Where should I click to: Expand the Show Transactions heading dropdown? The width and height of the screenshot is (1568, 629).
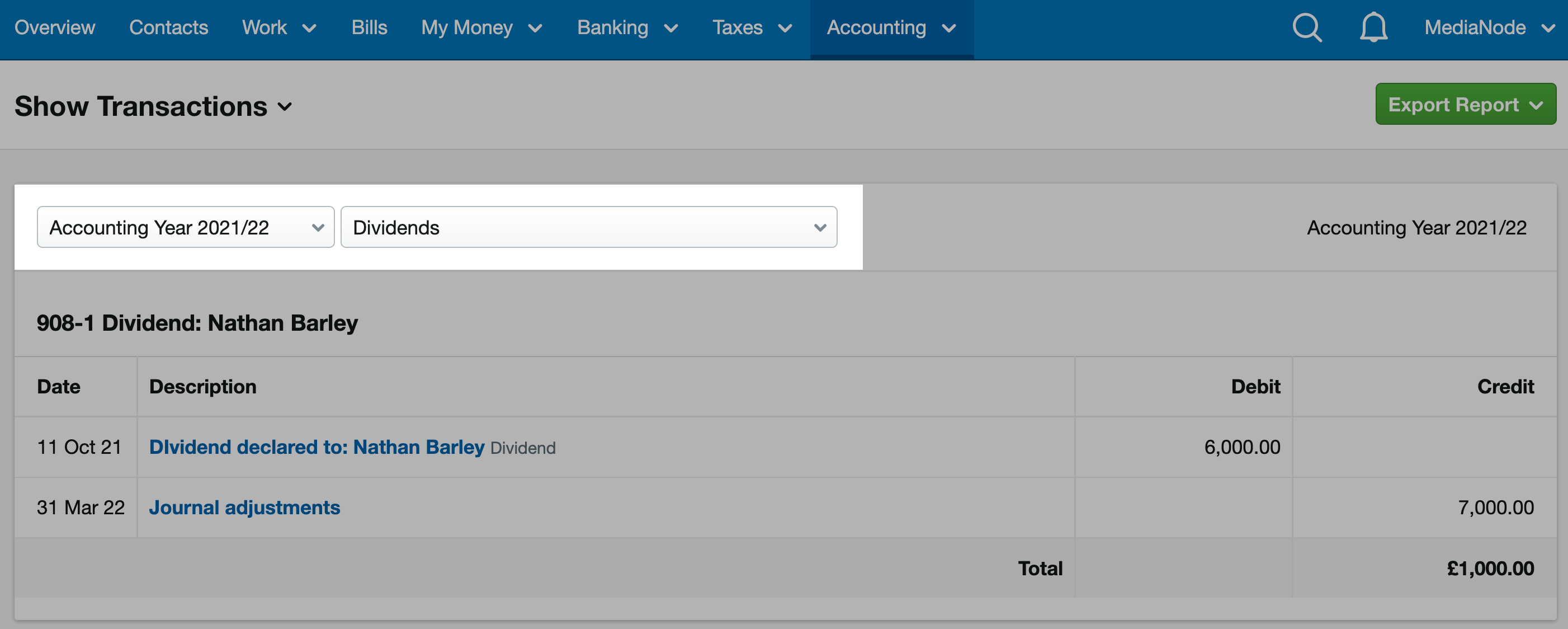point(153,106)
